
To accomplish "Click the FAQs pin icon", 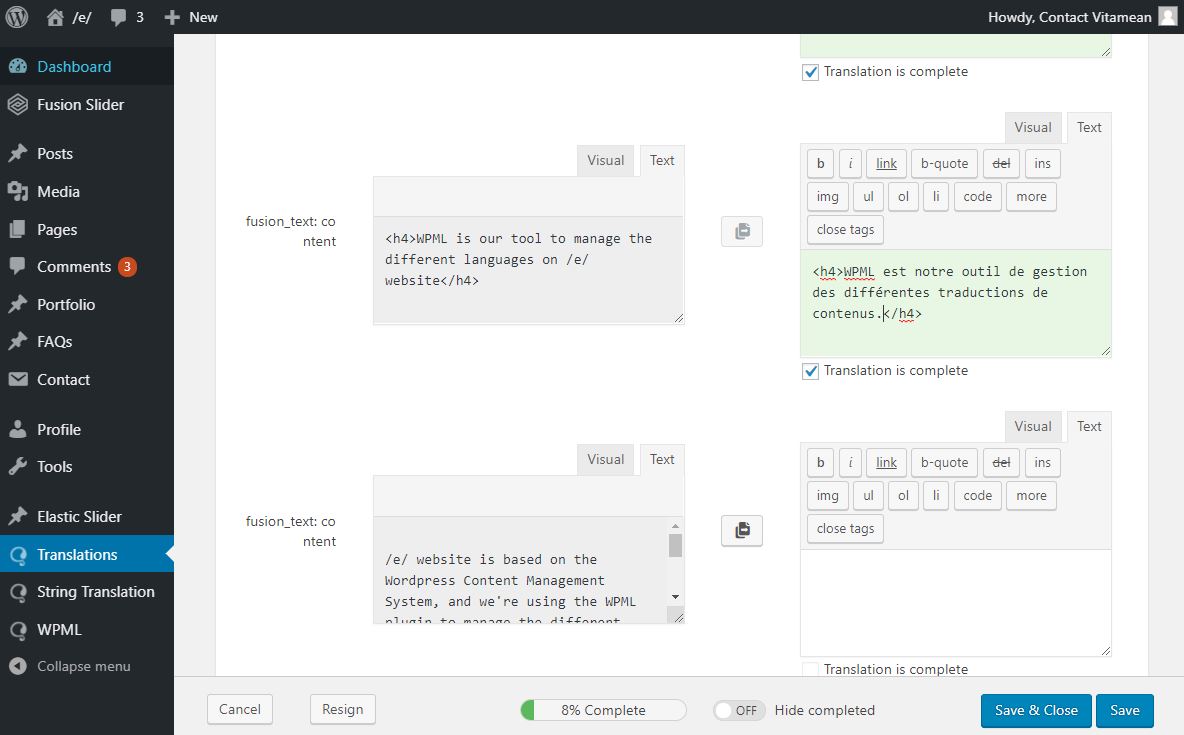I will pyautogui.click(x=17, y=341).
